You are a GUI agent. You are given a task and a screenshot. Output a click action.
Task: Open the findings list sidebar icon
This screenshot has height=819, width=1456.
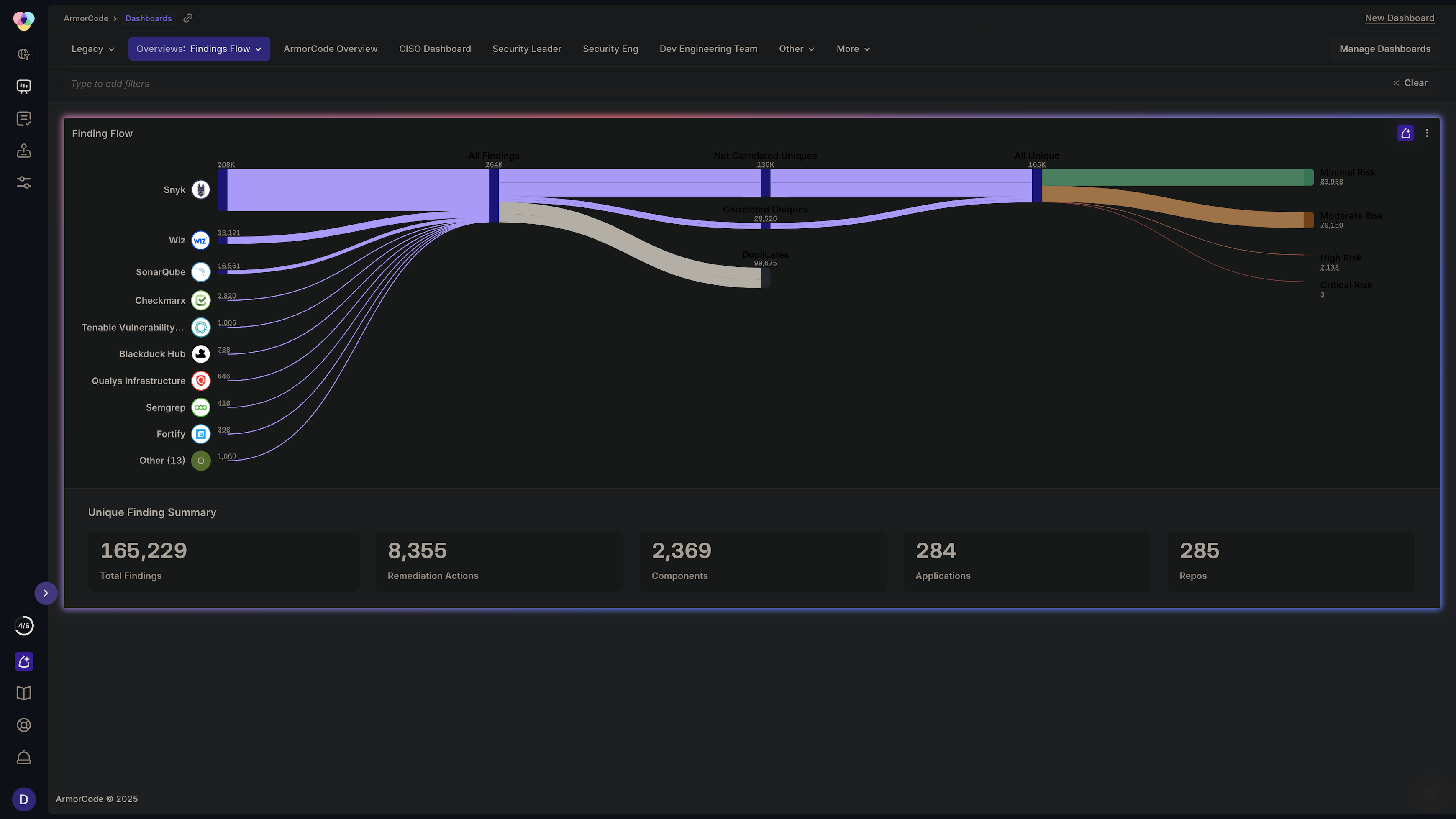(x=24, y=119)
